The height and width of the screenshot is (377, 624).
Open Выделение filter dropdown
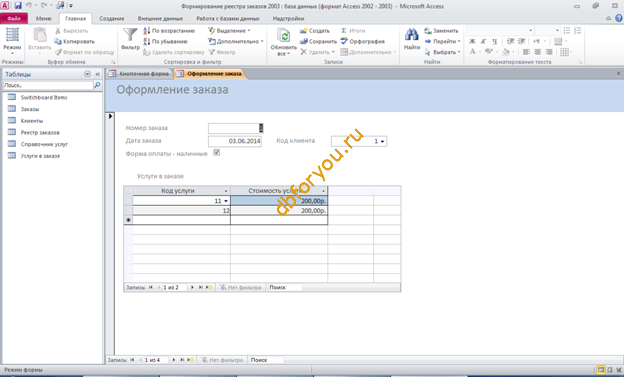[229, 31]
